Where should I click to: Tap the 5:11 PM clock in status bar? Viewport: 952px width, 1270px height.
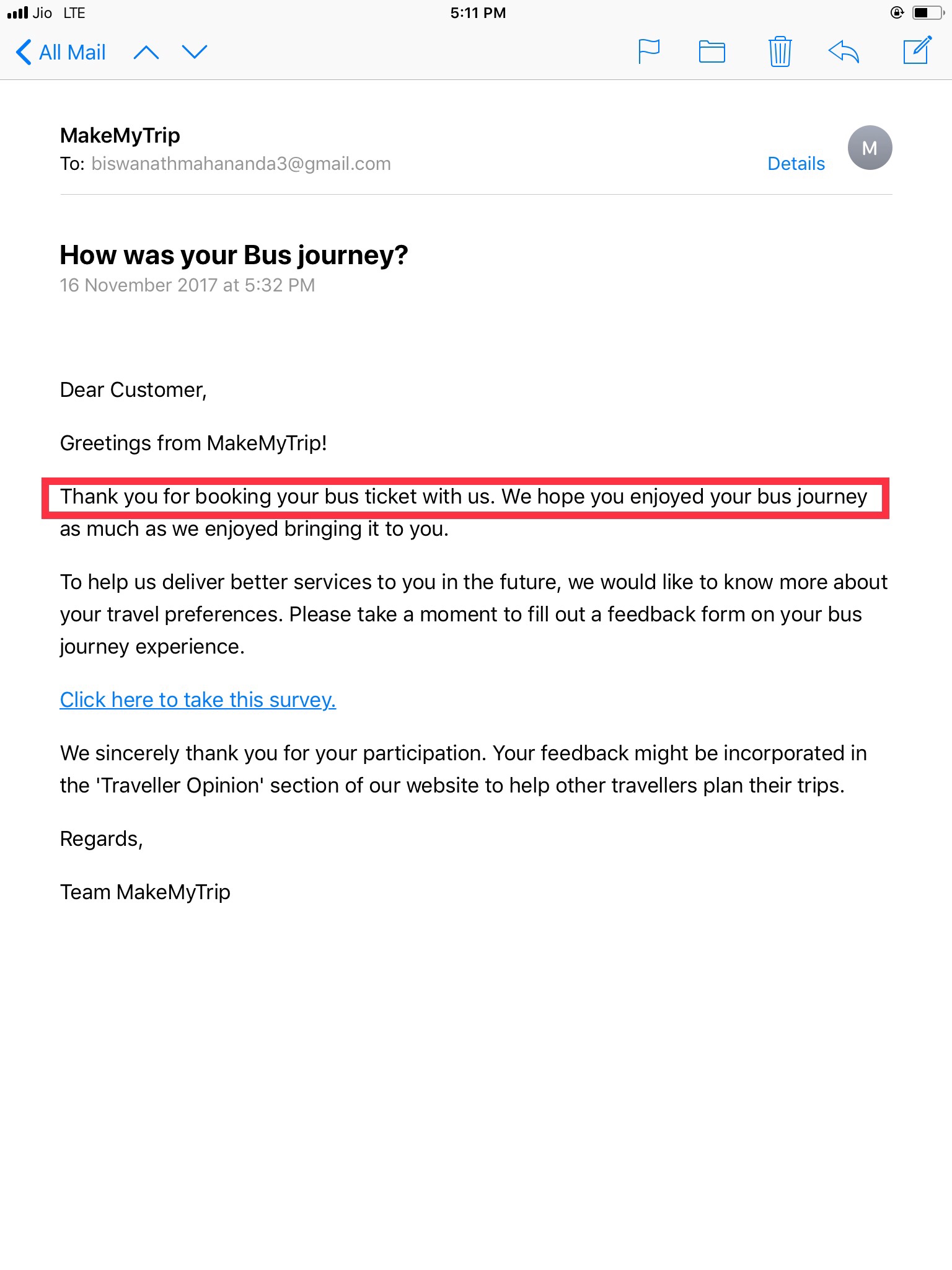[x=478, y=12]
